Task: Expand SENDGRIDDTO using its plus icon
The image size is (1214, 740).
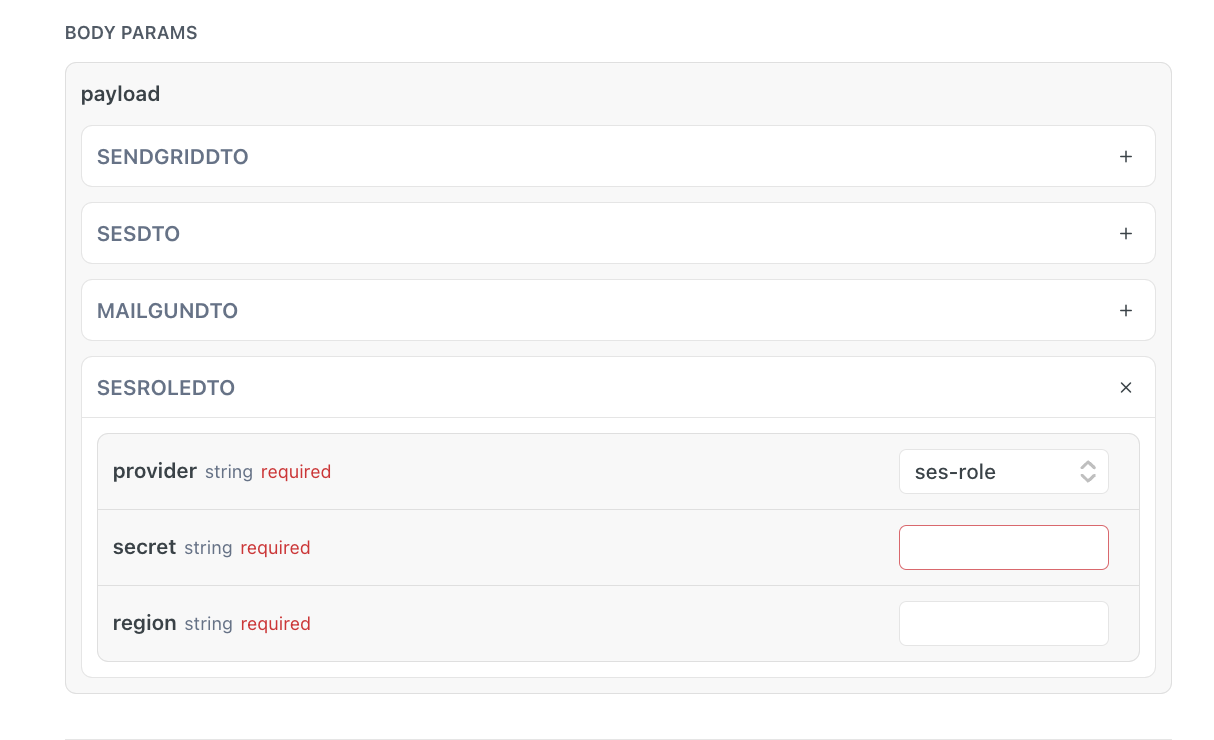Action: click(1126, 157)
